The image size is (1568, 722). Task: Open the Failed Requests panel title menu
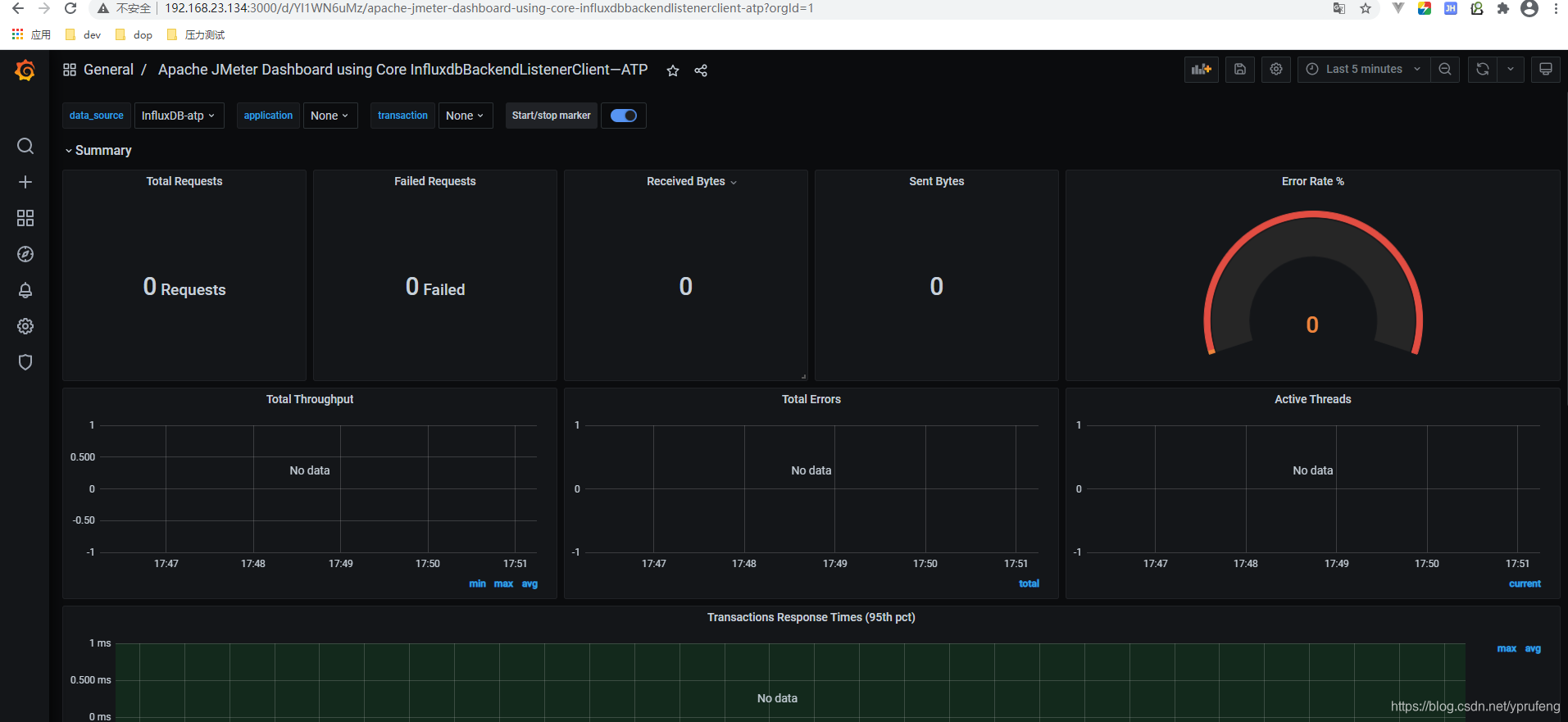point(435,181)
